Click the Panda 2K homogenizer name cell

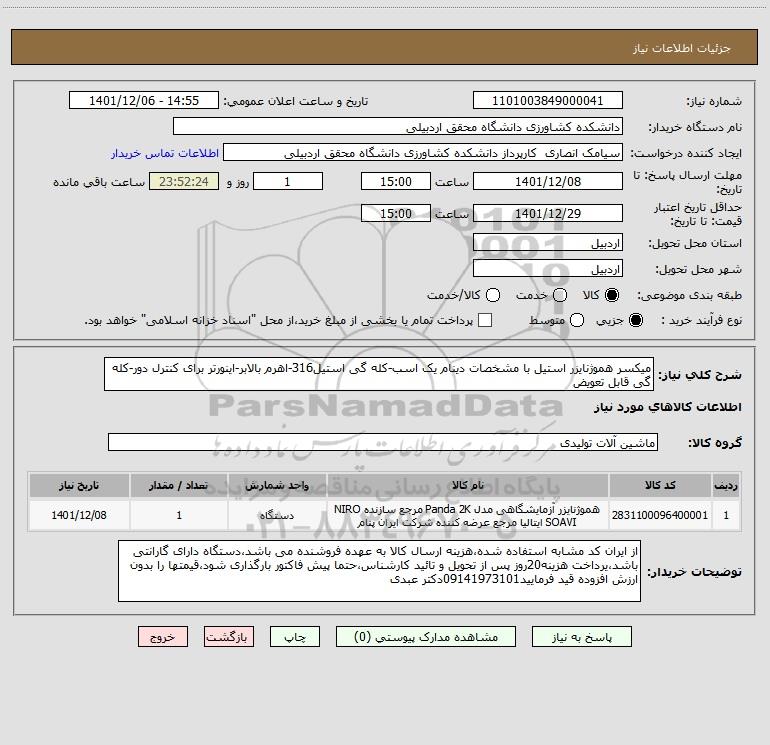[x=468, y=515]
